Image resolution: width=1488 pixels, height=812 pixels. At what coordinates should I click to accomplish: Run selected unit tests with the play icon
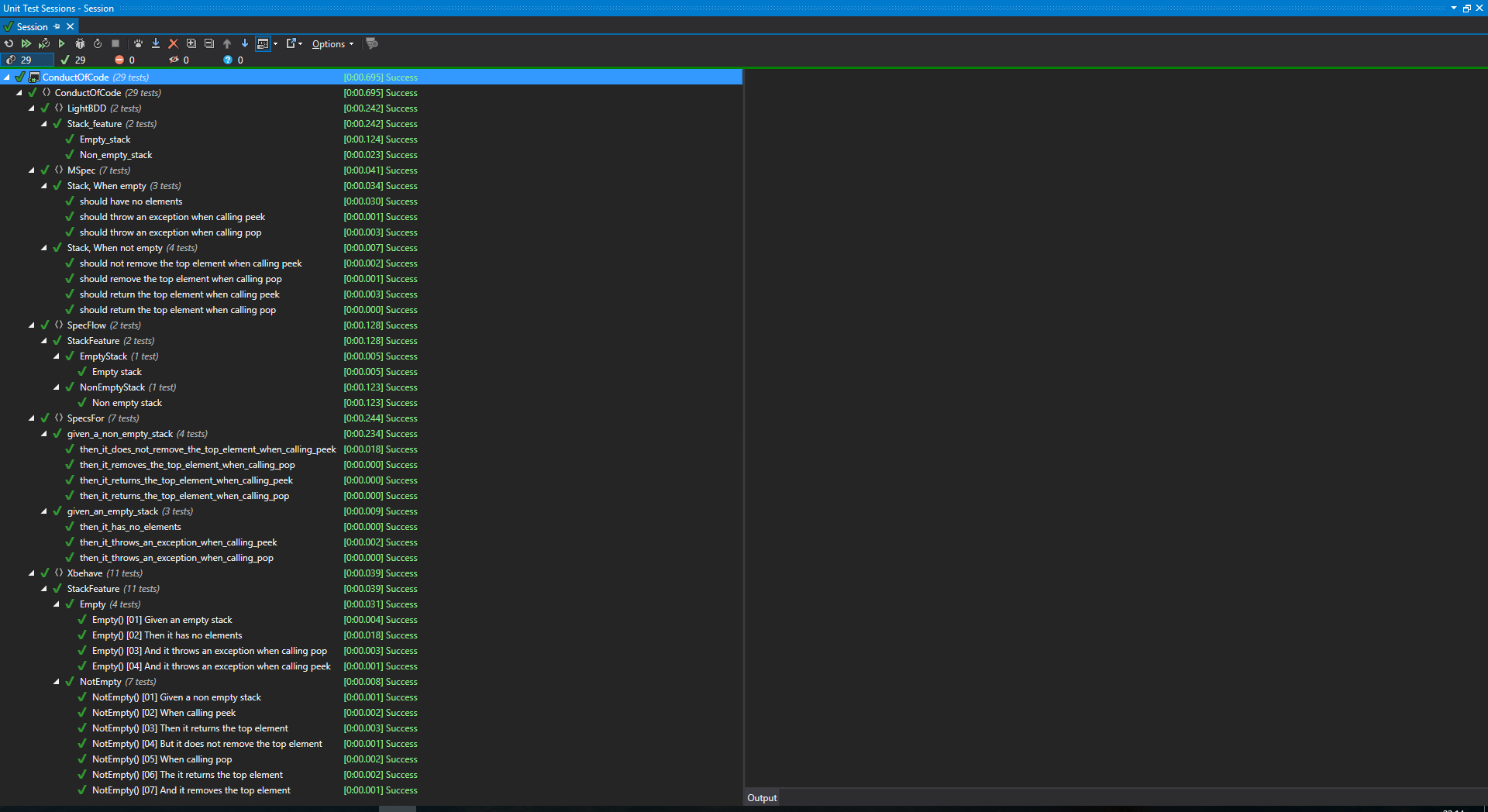(61, 44)
